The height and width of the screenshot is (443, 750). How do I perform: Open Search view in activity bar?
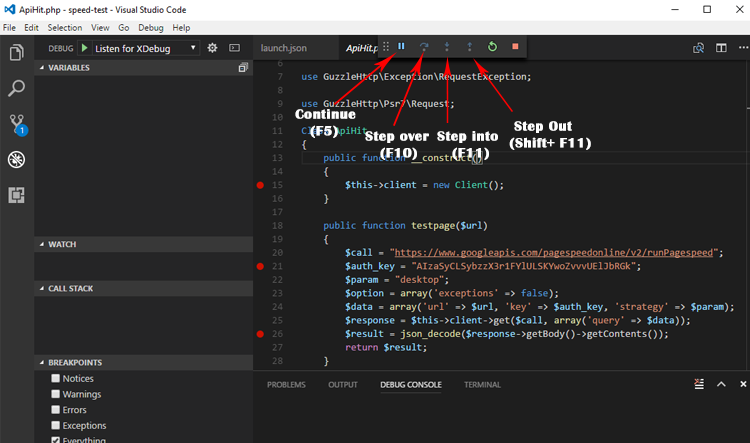pos(16,89)
